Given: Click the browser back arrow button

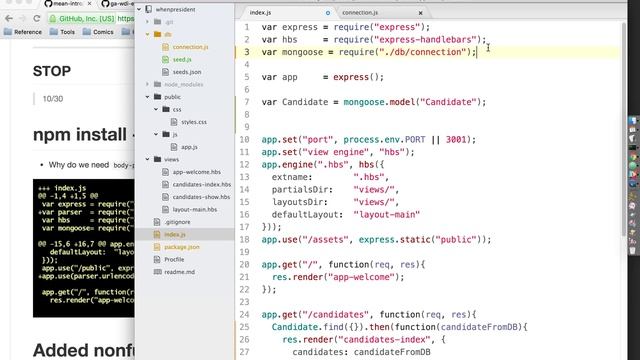Looking at the screenshot, I should (x=9, y=18).
